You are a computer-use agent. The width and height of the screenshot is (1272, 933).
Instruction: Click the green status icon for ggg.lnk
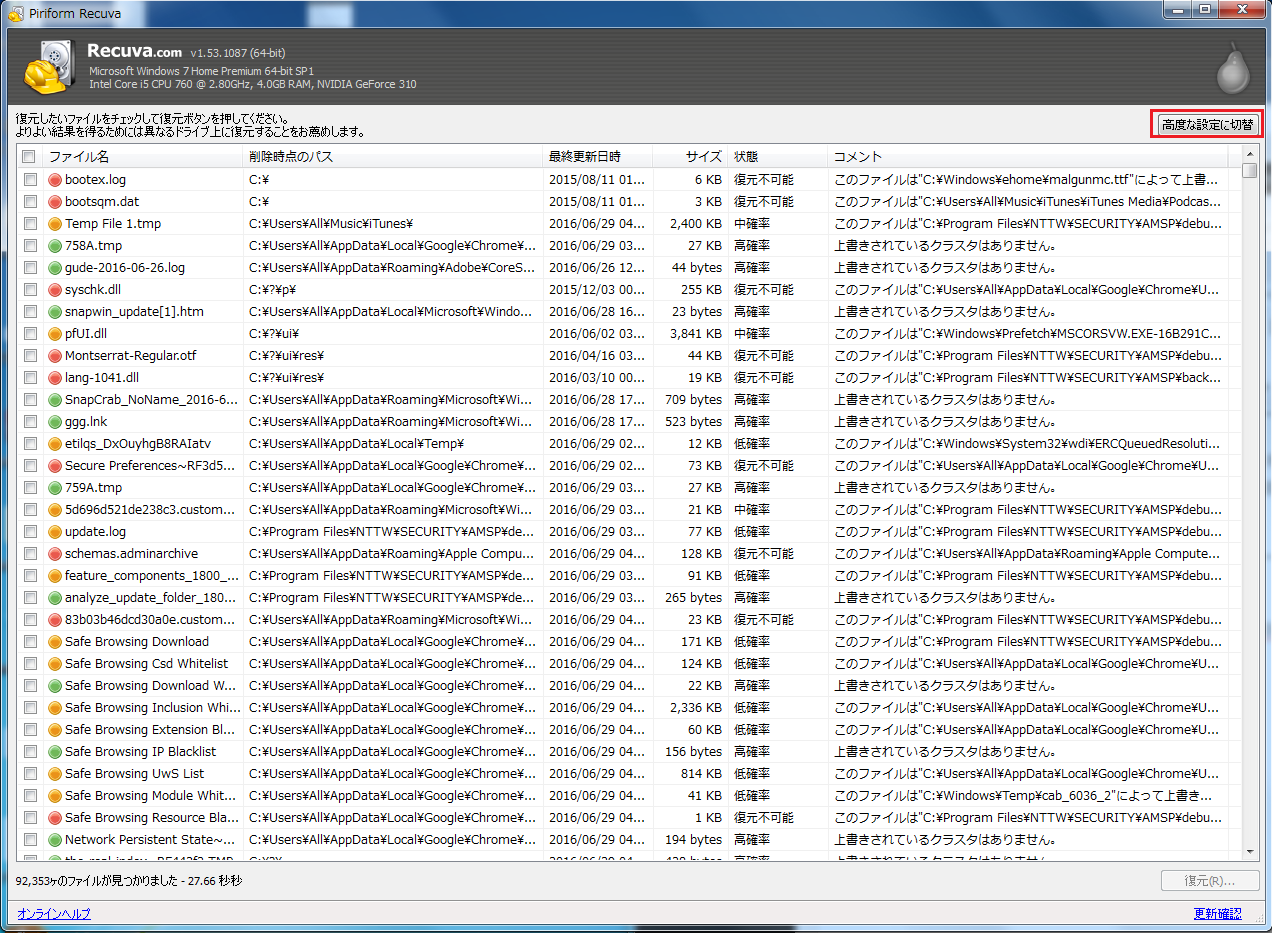point(55,422)
